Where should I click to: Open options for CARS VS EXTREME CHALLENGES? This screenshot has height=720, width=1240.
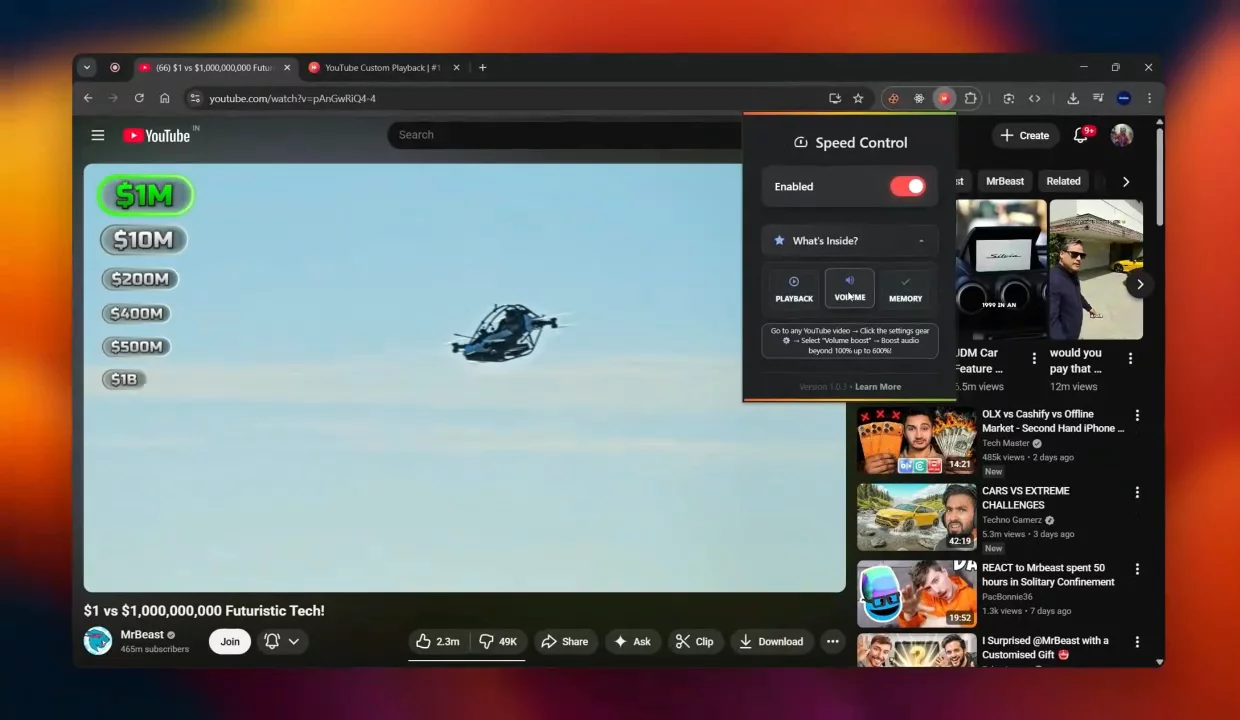1136,492
